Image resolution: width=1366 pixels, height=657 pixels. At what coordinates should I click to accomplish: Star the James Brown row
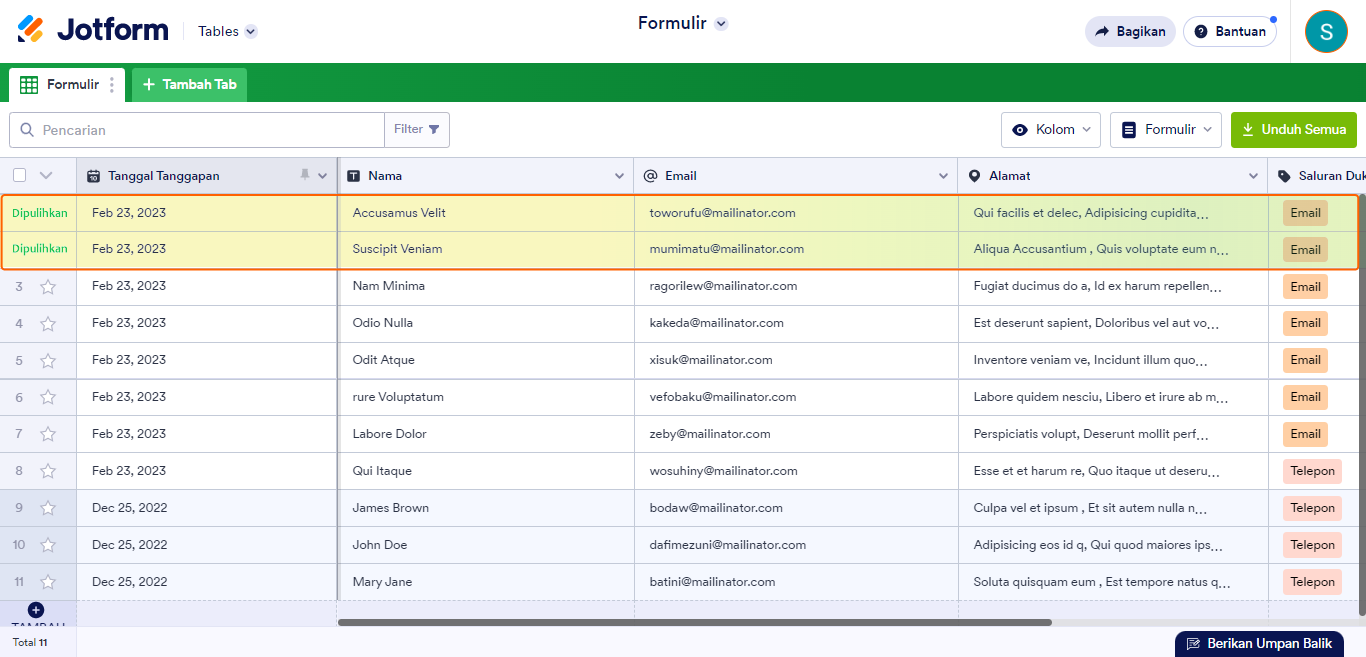coord(48,508)
